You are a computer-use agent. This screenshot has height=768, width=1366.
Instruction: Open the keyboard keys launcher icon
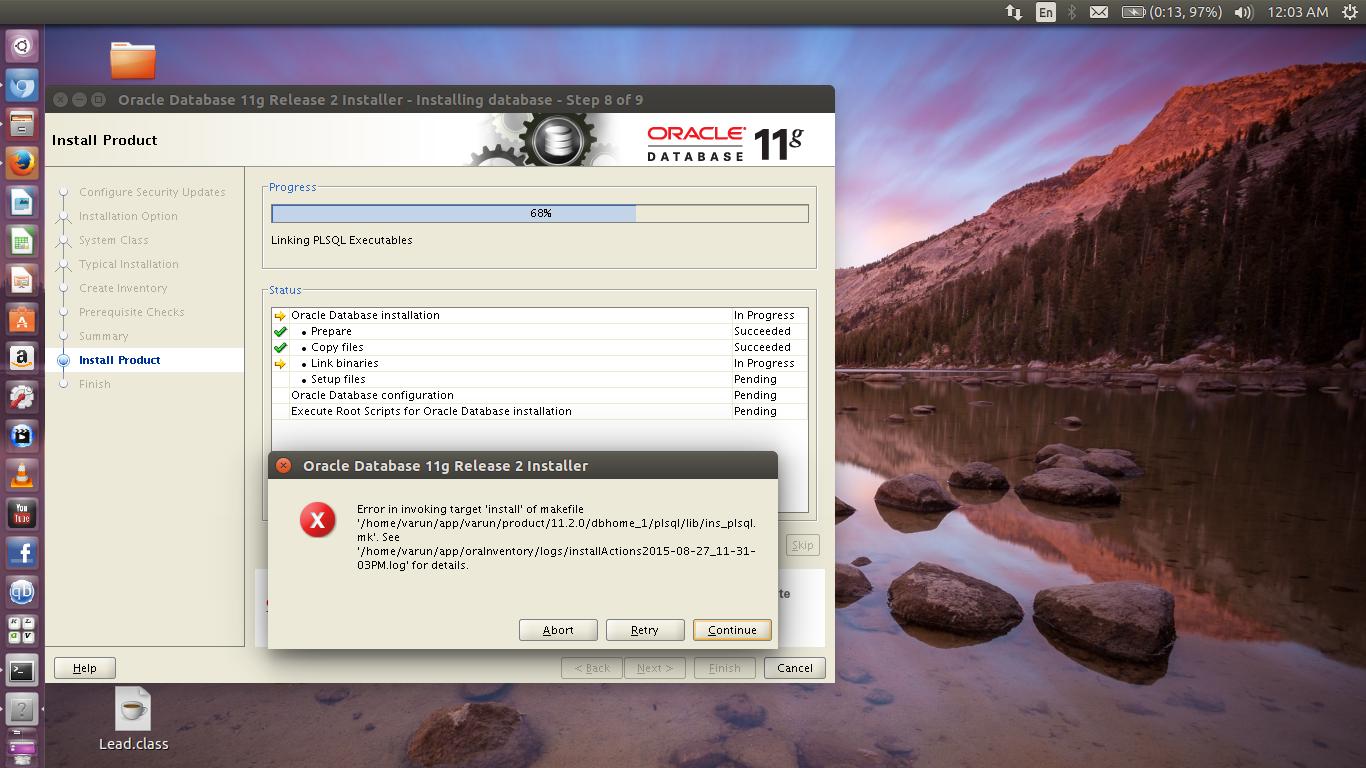tap(22, 631)
